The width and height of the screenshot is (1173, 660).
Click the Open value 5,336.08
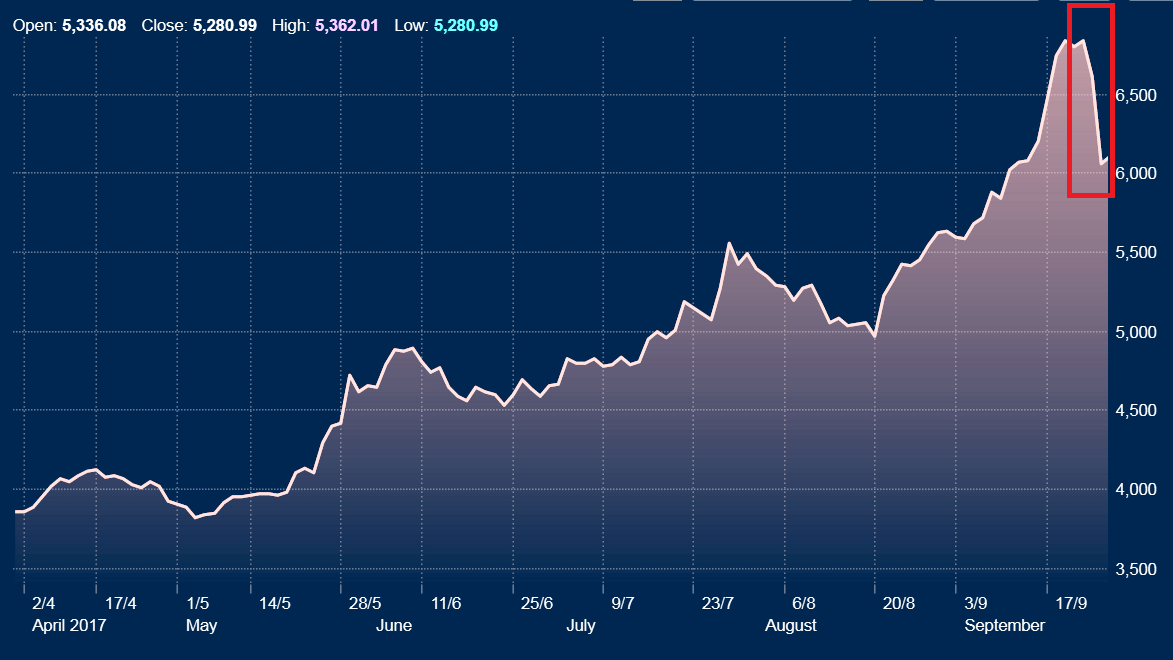click(x=94, y=25)
